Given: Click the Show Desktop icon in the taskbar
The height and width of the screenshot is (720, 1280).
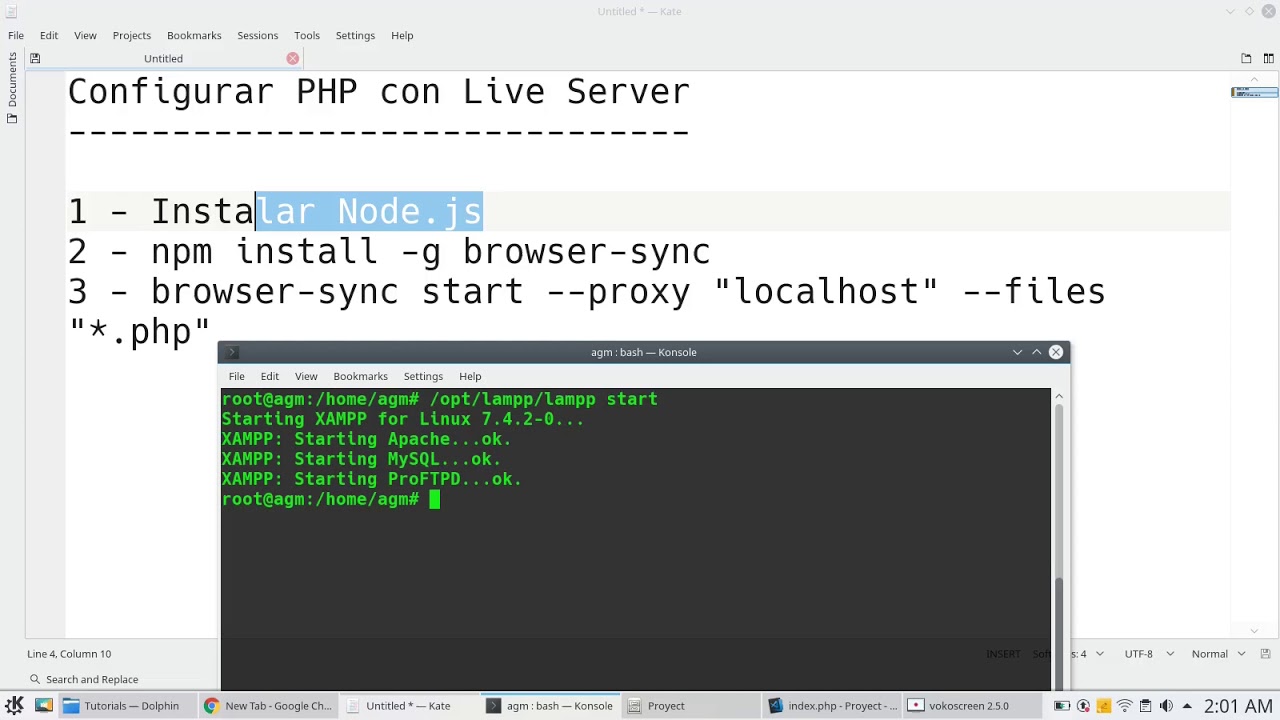Looking at the screenshot, I should pyautogui.click(x=43, y=706).
